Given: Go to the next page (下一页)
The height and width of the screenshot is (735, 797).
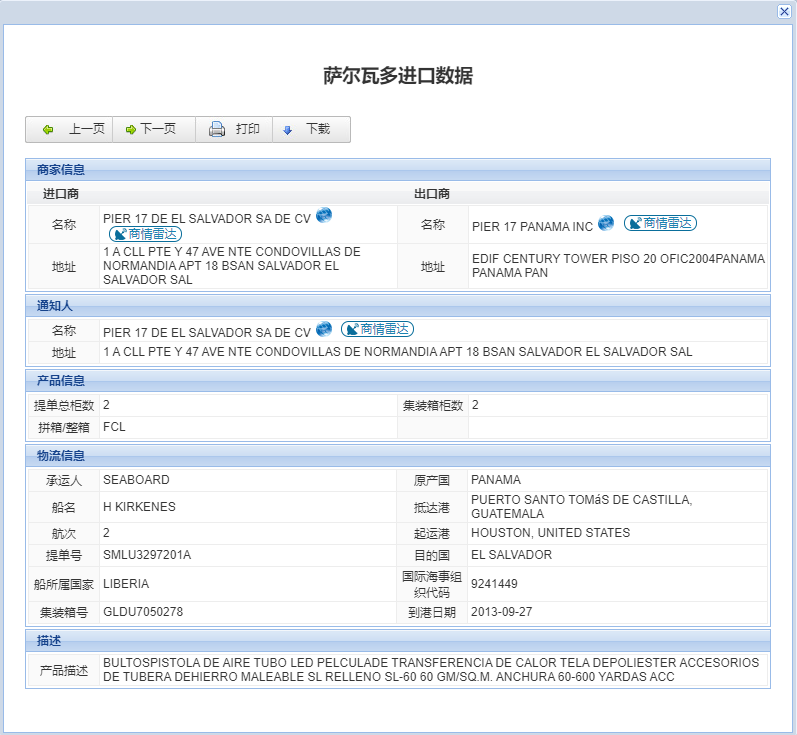Looking at the screenshot, I should [x=151, y=129].
